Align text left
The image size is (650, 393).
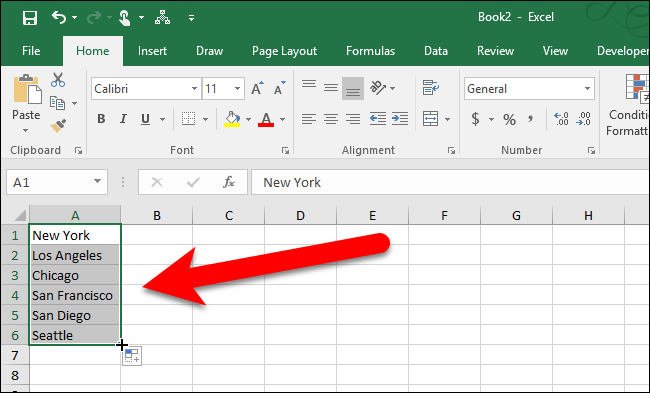[309, 119]
